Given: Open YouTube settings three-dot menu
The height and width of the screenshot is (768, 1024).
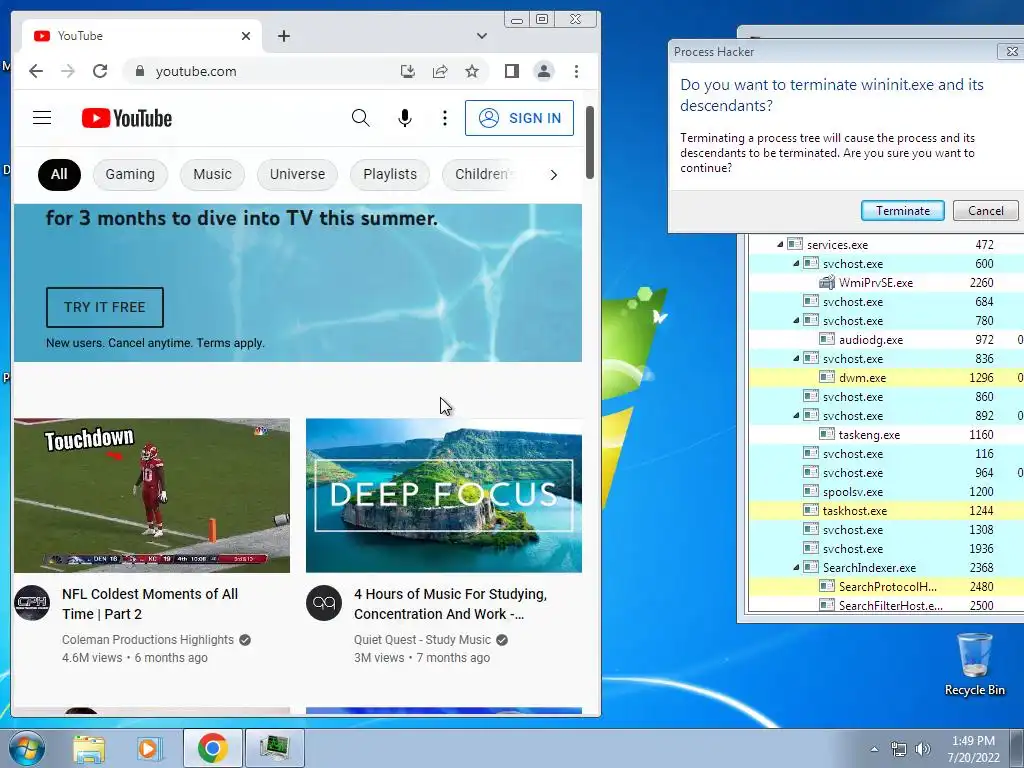Looking at the screenshot, I should click(x=445, y=118).
